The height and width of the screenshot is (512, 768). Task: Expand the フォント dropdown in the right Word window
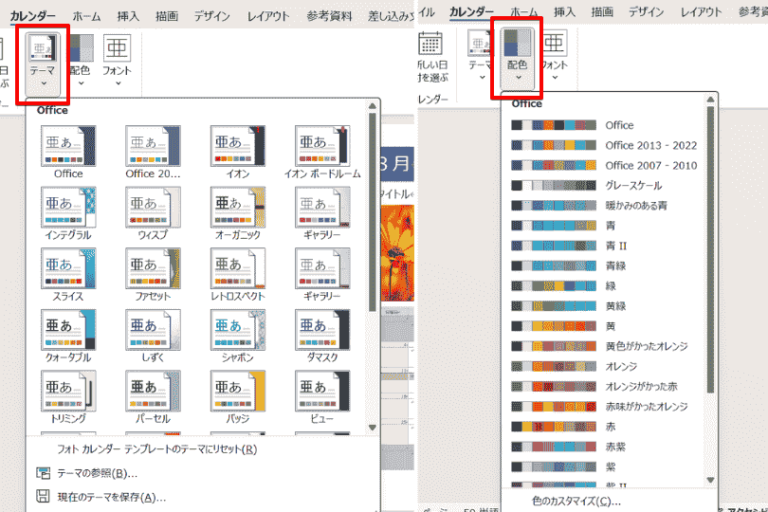click(x=554, y=56)
